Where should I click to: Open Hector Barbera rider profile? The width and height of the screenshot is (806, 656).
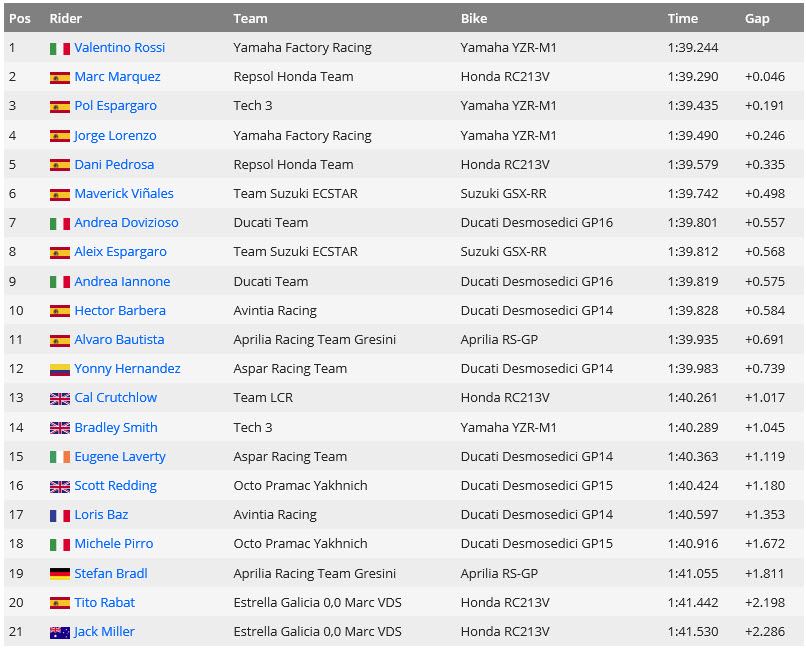tap(119, 311)
